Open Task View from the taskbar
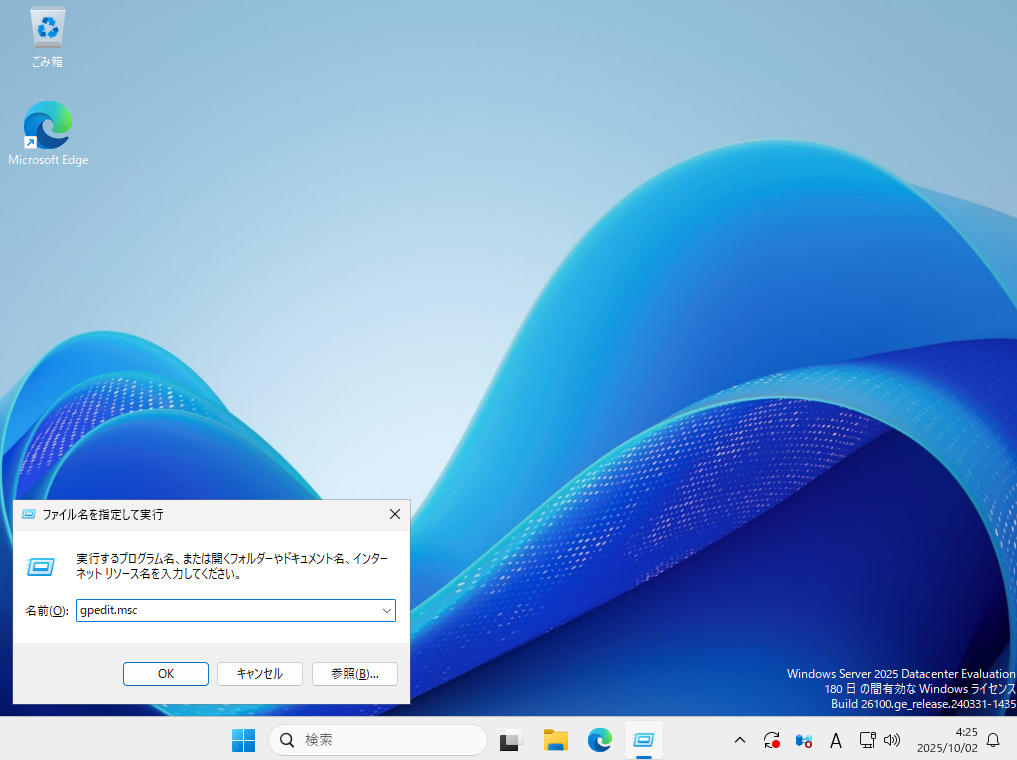 point(512,740)
